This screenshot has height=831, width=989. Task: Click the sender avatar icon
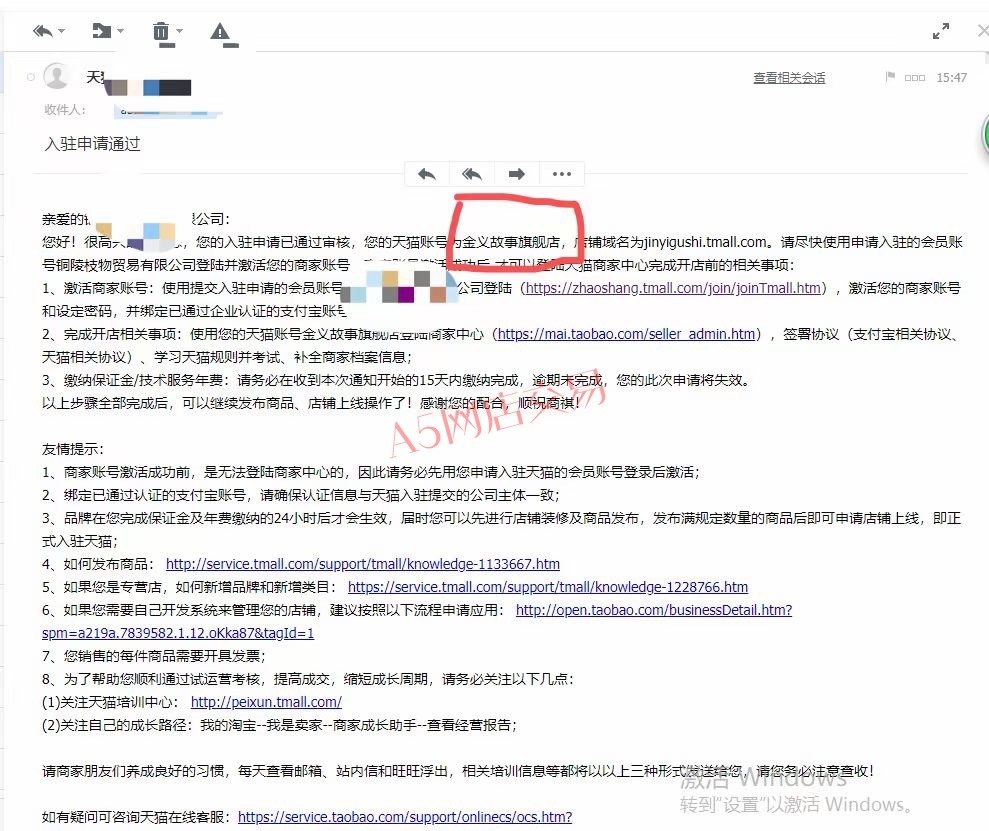point(57,76)
